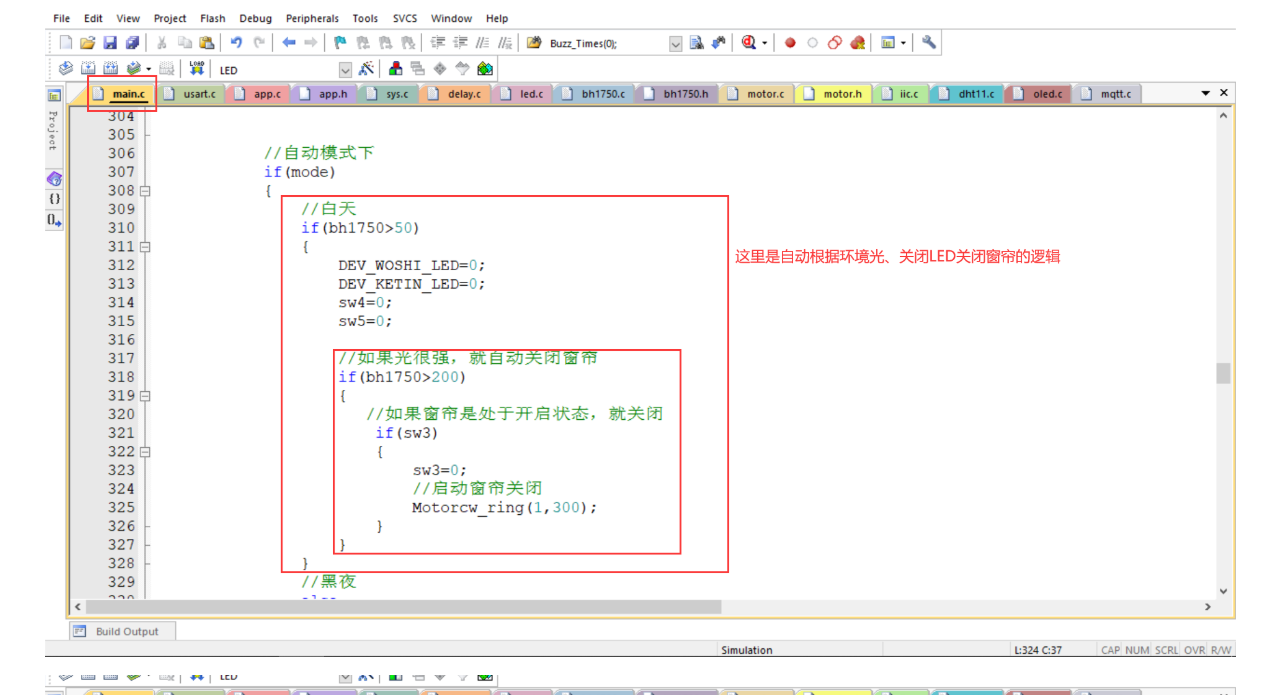Open the LED target selection dropdown
Image resolution: width=1285 pixels, height=695 pixels.
point(346,70)
